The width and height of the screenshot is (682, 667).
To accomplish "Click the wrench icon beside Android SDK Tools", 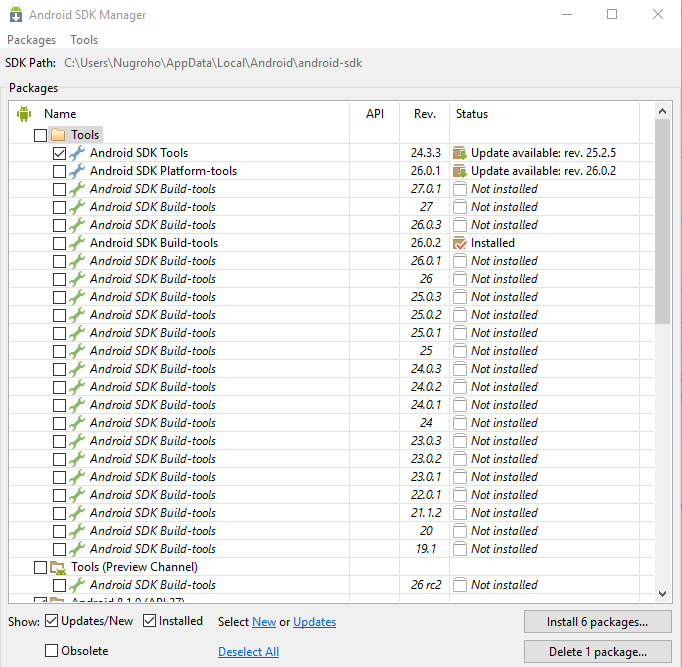I will tap(77, 153).
